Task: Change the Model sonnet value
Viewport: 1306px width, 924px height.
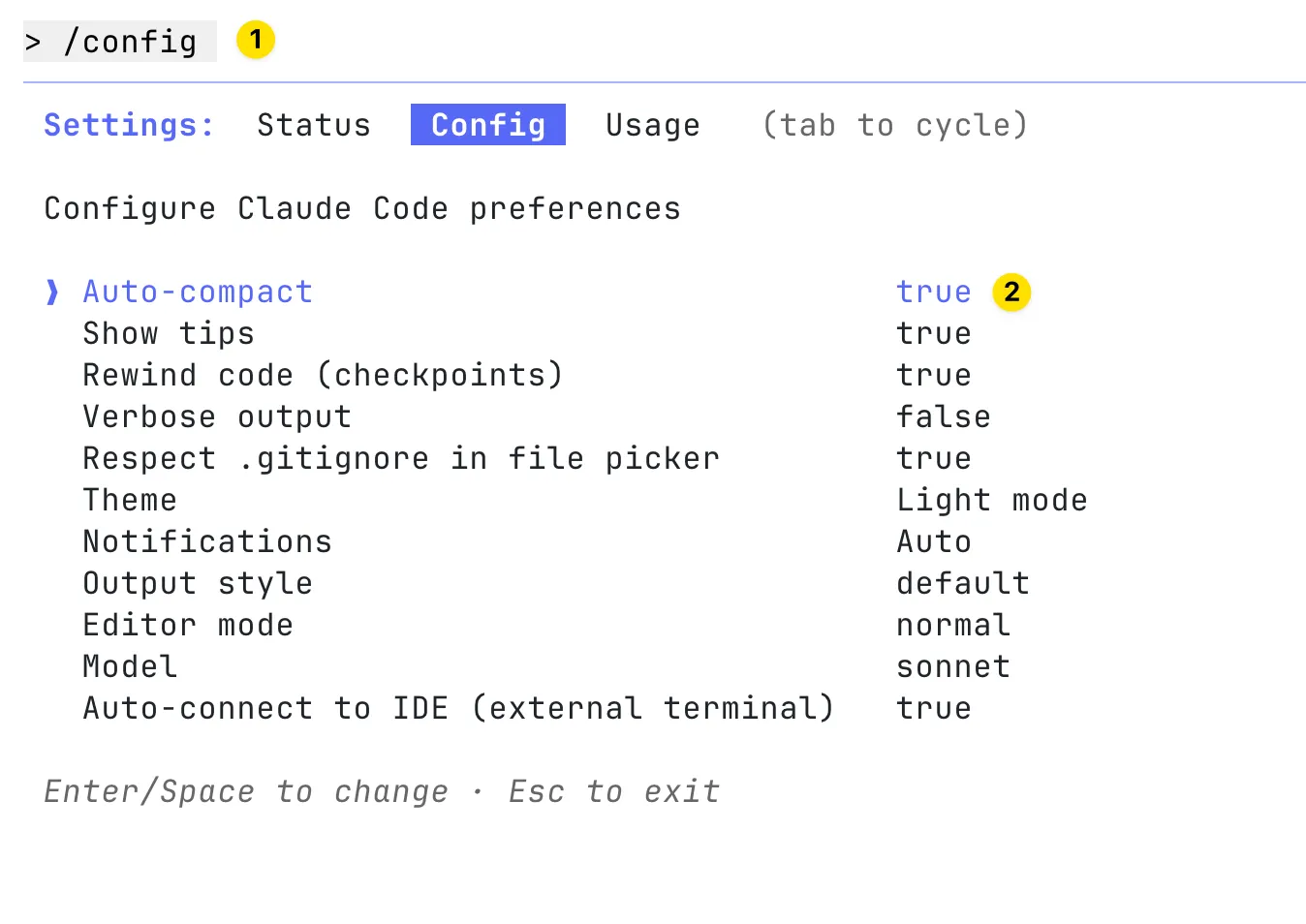Action: coord(952,666)
